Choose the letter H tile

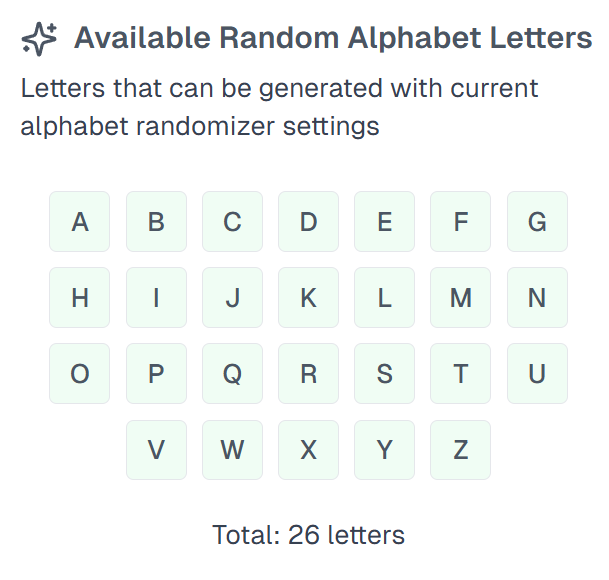pyautogui.click(x=80, y=298)
